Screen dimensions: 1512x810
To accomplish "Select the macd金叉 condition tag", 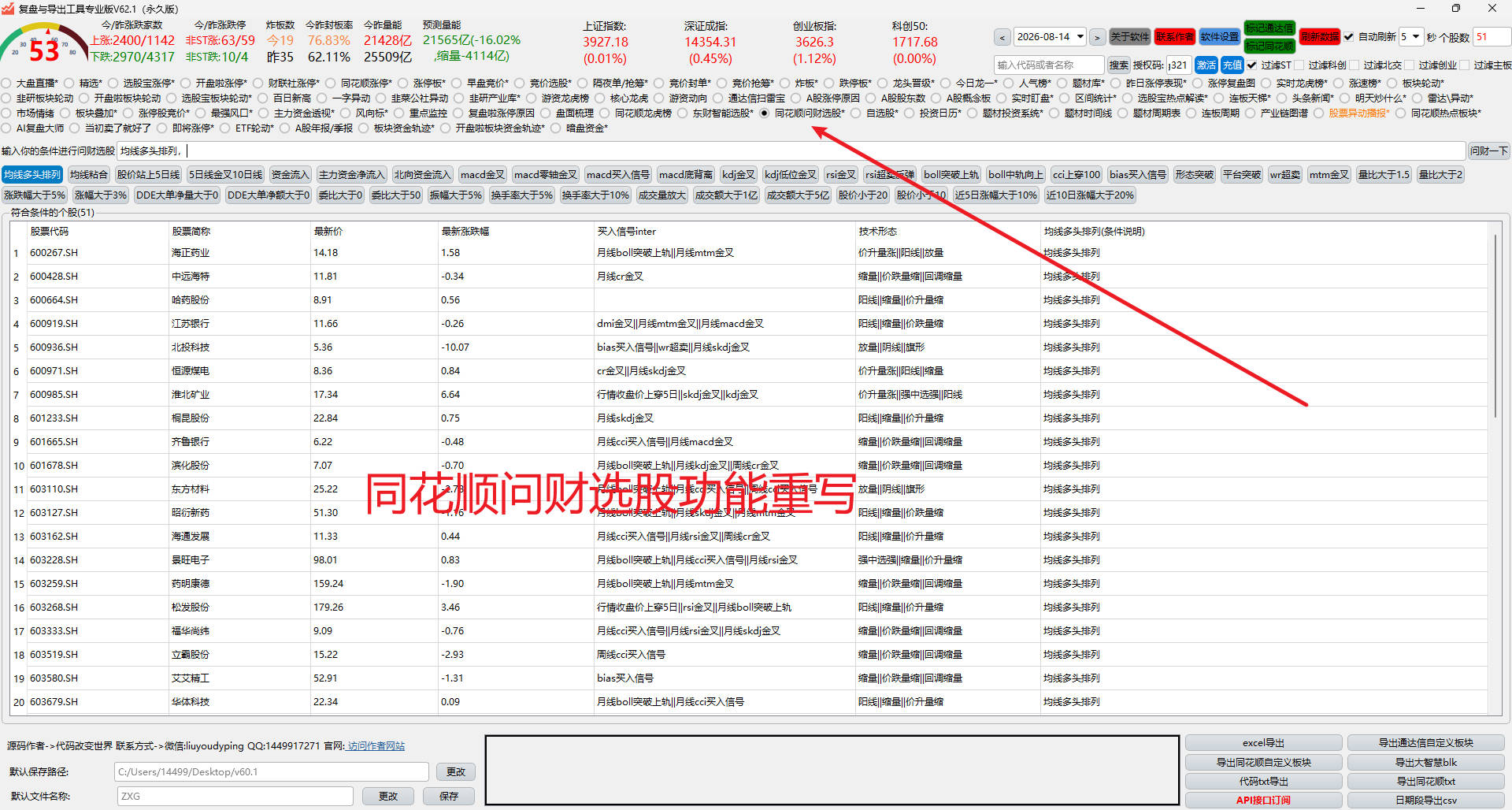I will [483, 175].
